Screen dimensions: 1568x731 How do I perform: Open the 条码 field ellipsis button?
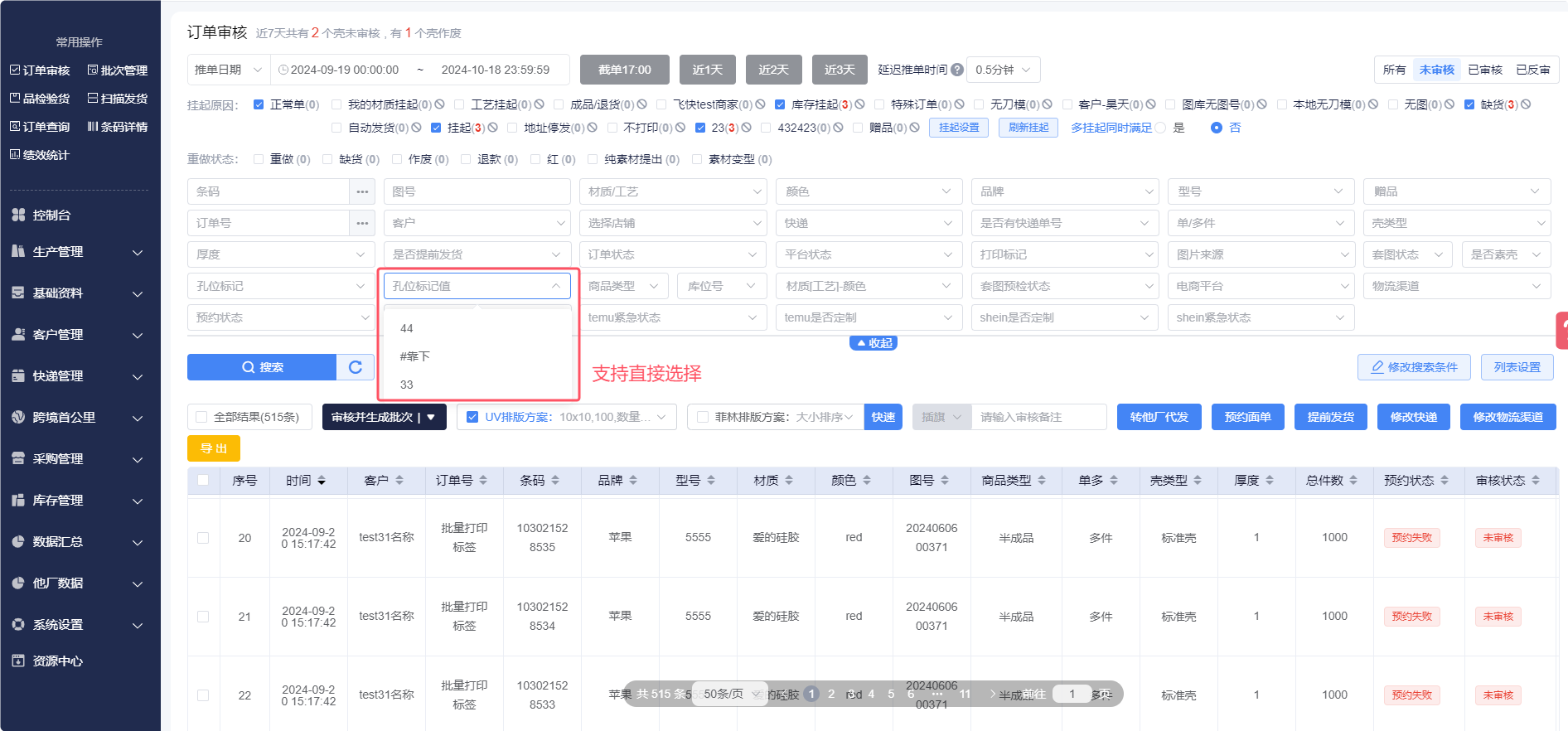click(362, 191)
